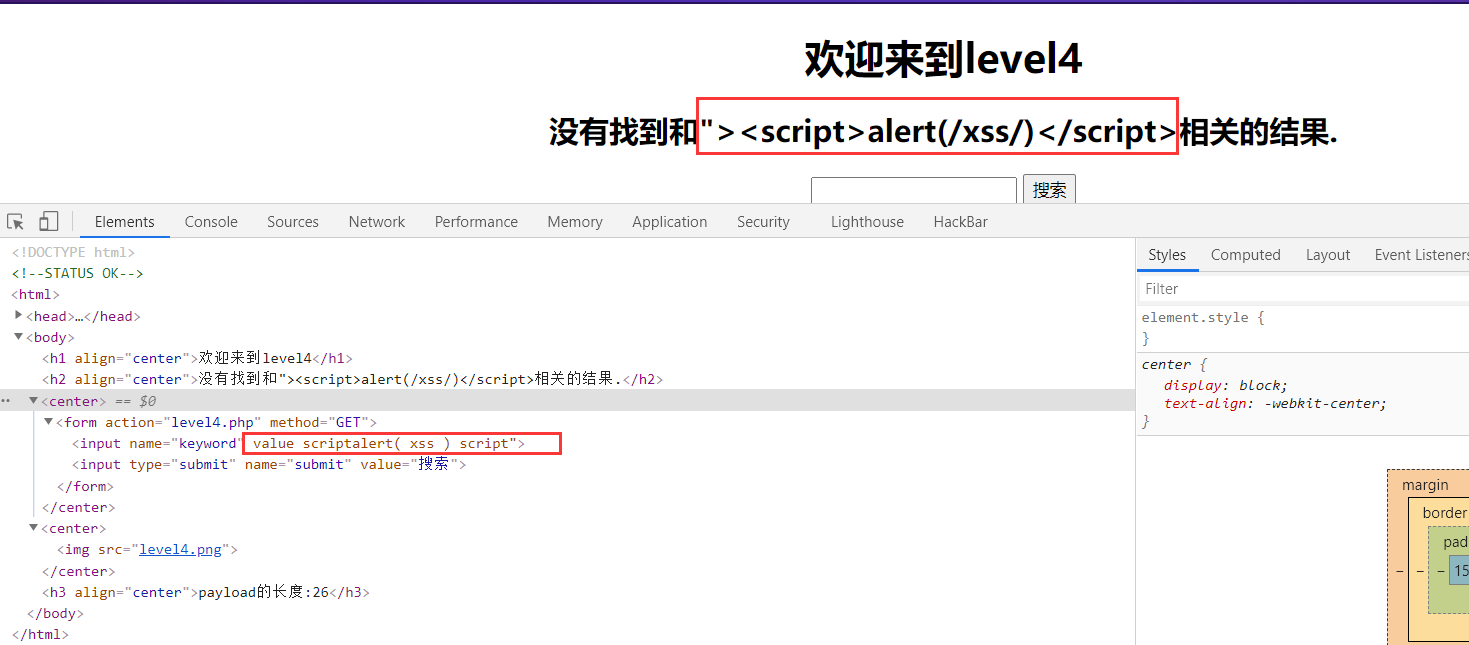Switch to the Elements tab

125,222
